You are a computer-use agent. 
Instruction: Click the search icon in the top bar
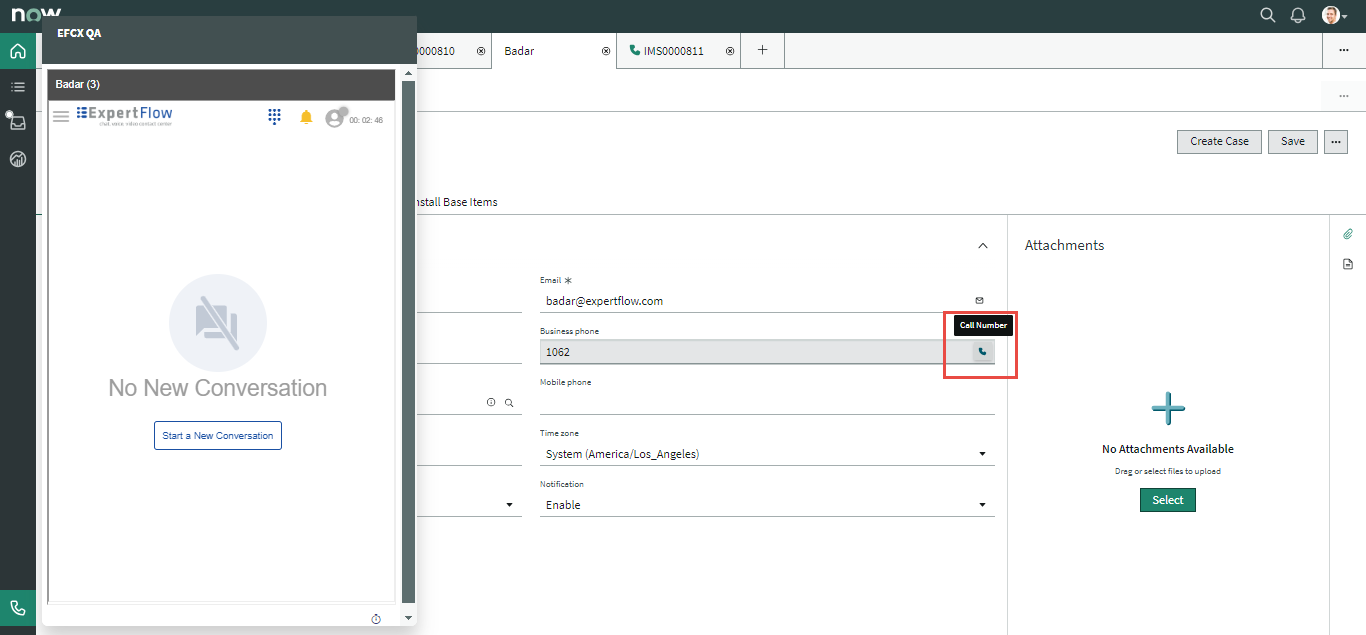[x=1267, y=15]
